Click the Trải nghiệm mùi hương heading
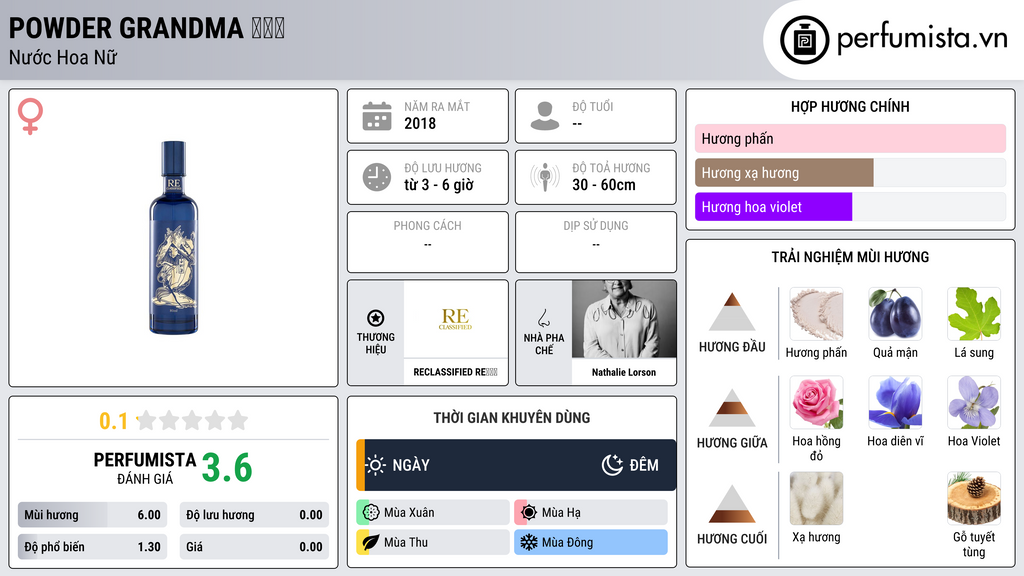Image resolution: width=1024 pixels, height=576 pixels. 850,257
